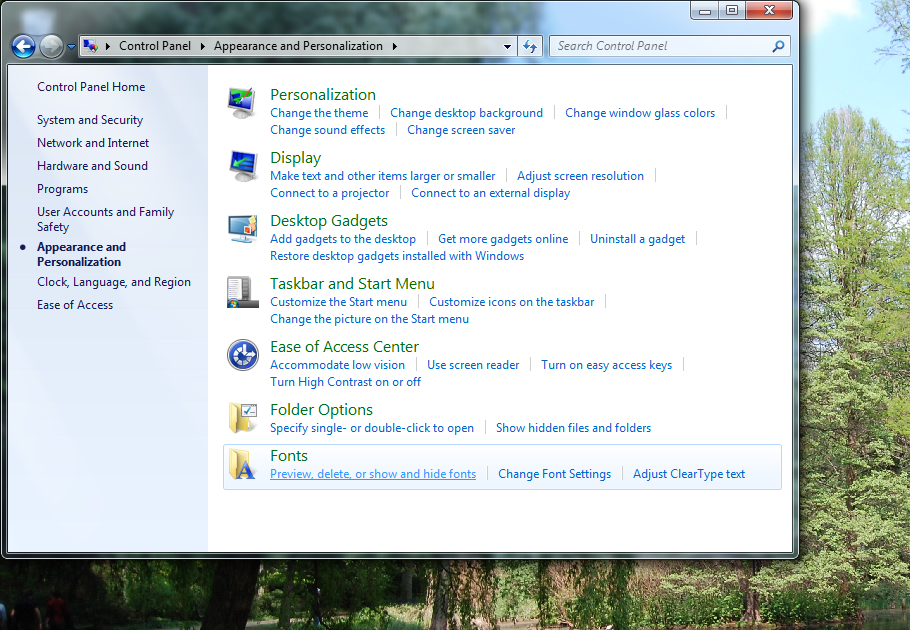
Task: Click Show hidden files and folders
Action: (573, 428)
